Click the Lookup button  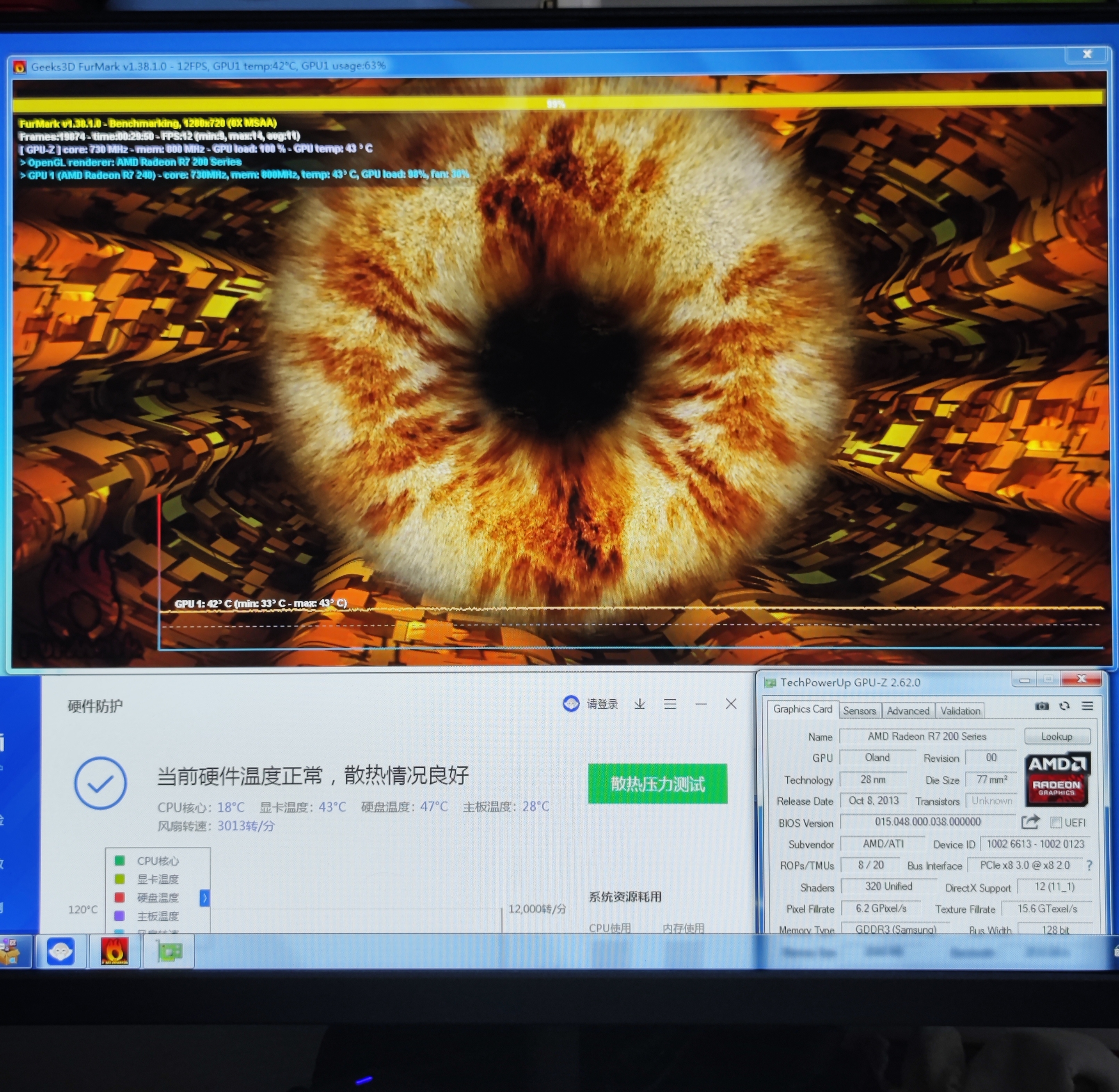(x=1057, y=736)
